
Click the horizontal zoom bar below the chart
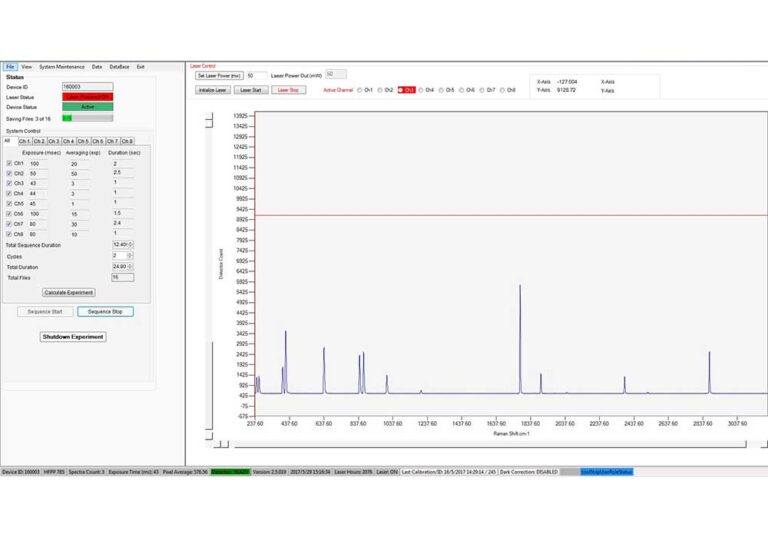[x=490, y=445]
